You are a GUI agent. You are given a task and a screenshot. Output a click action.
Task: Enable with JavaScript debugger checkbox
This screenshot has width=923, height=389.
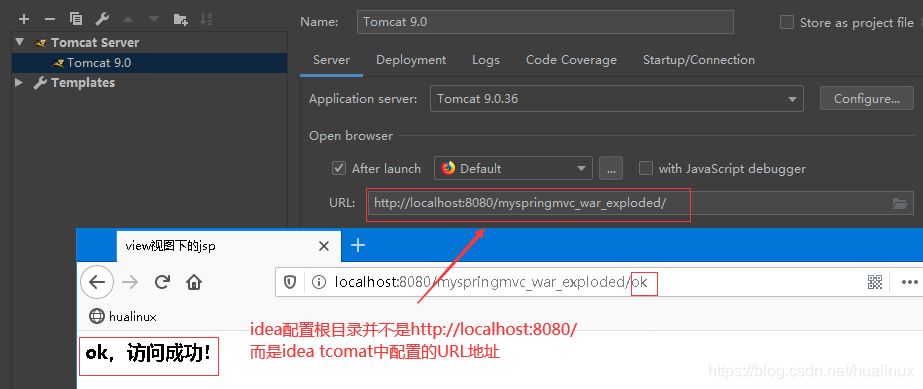[x=646, y=168]
